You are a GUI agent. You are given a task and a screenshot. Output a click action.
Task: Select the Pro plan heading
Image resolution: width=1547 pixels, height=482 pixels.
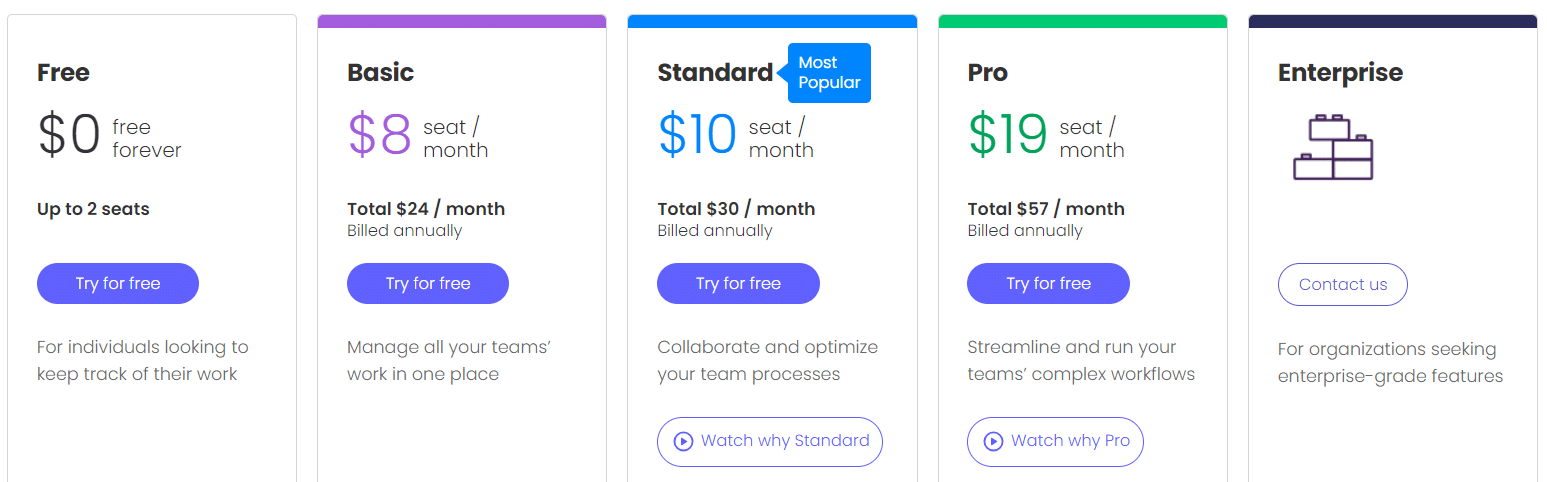[x=987, y=73]
